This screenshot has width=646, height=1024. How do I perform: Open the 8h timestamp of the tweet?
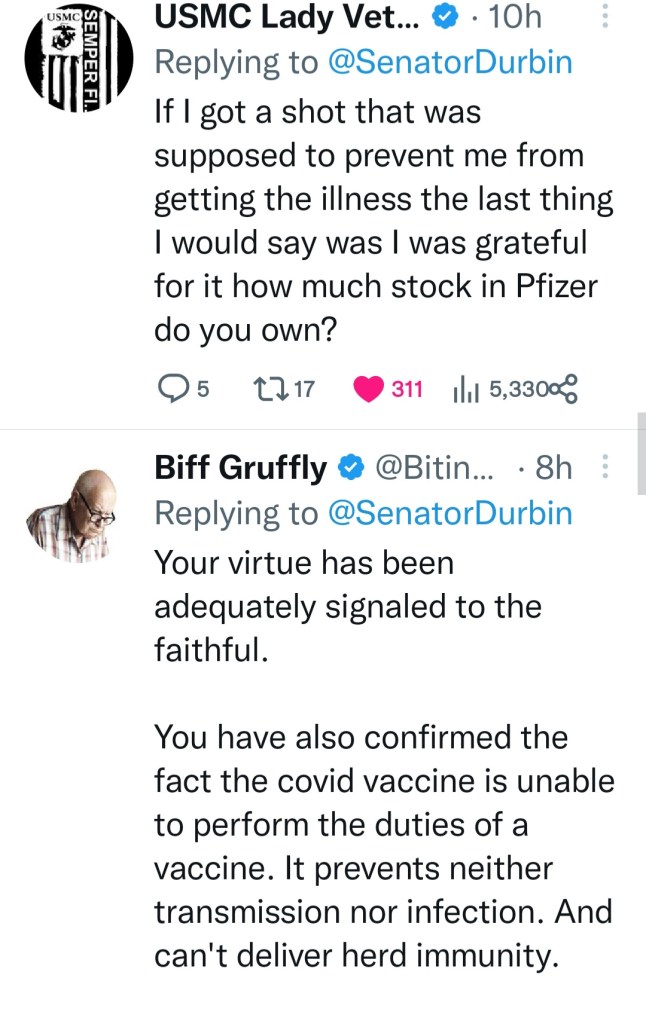(x=553, y=467)
